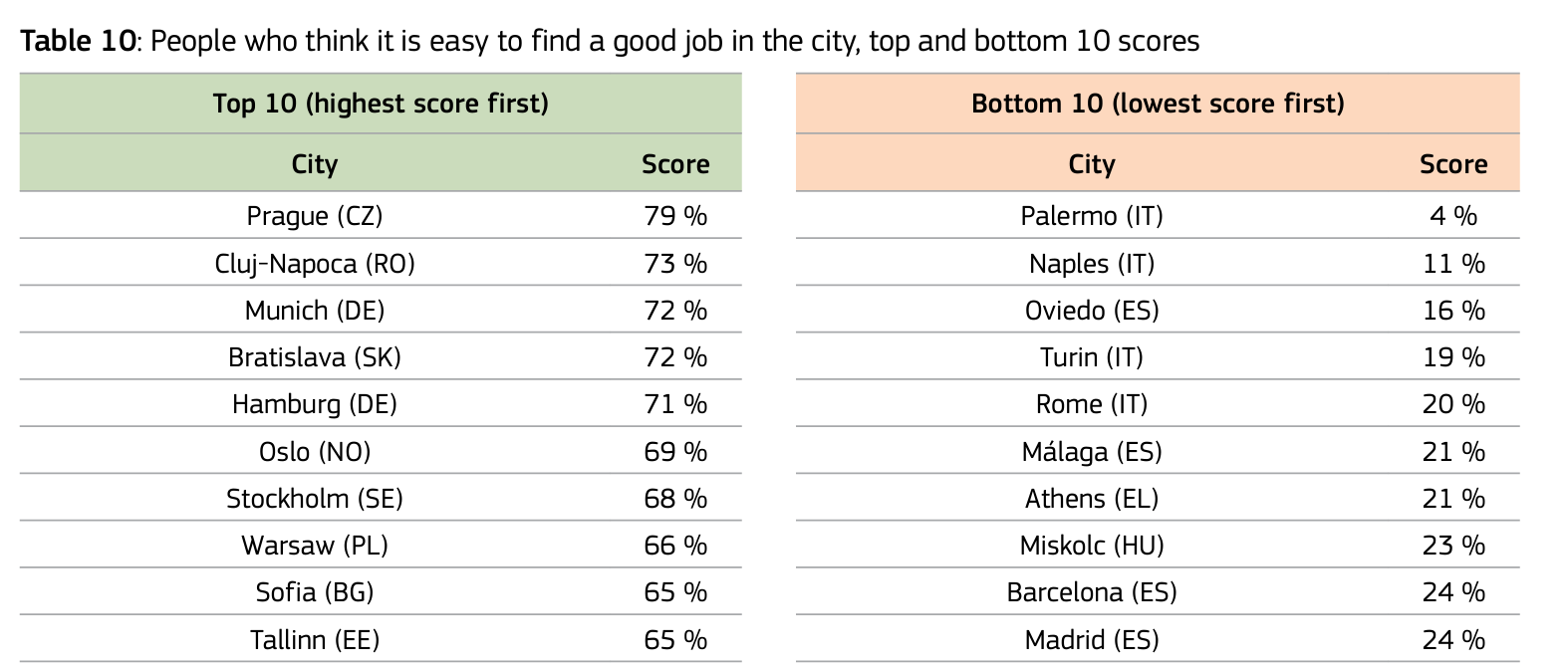The image size is (1568, 671).
Task: Select the Stockholm (SE) entry
Action: (315, 499)
